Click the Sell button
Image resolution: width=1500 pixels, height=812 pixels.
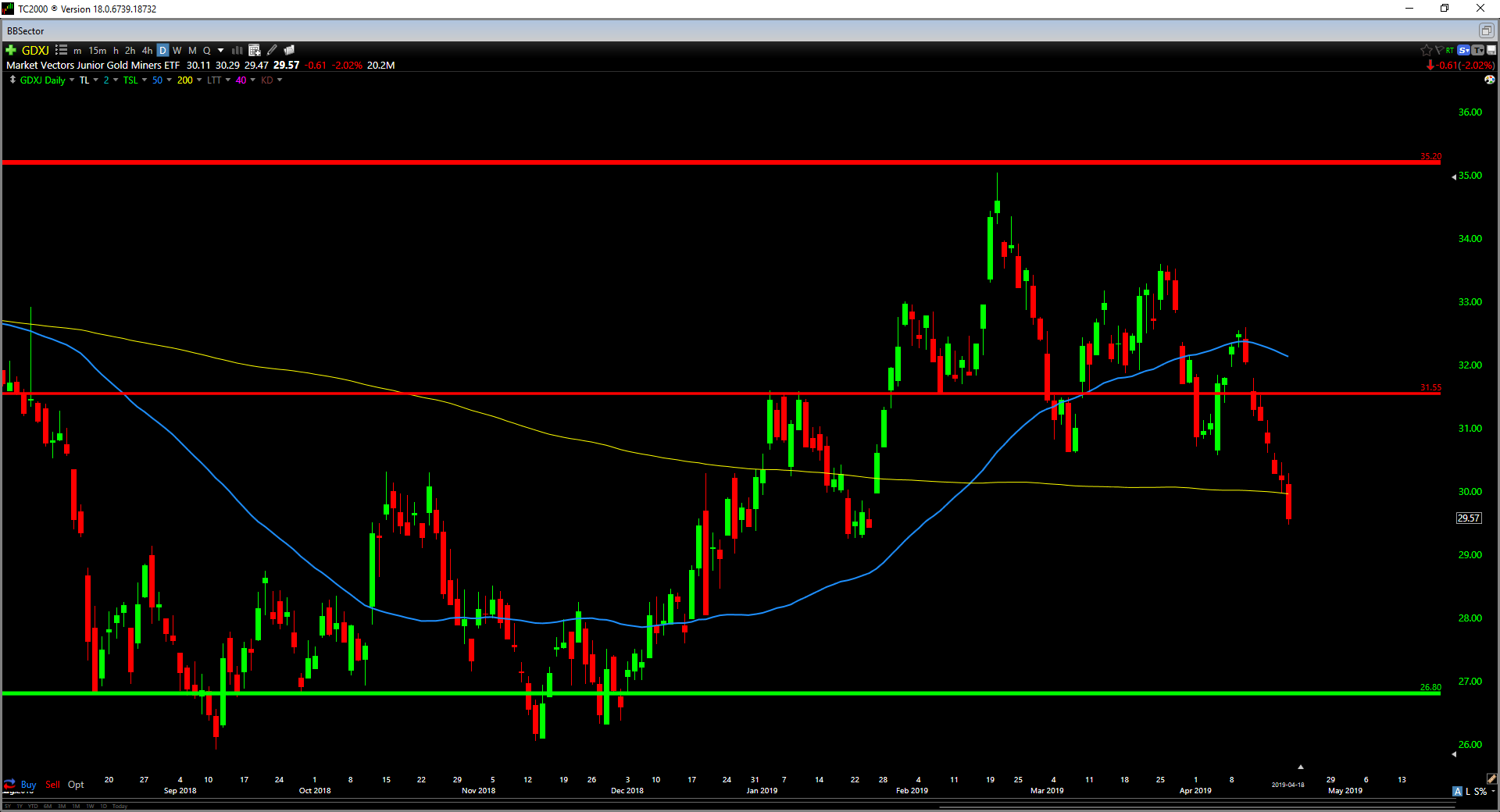point(52,785)
